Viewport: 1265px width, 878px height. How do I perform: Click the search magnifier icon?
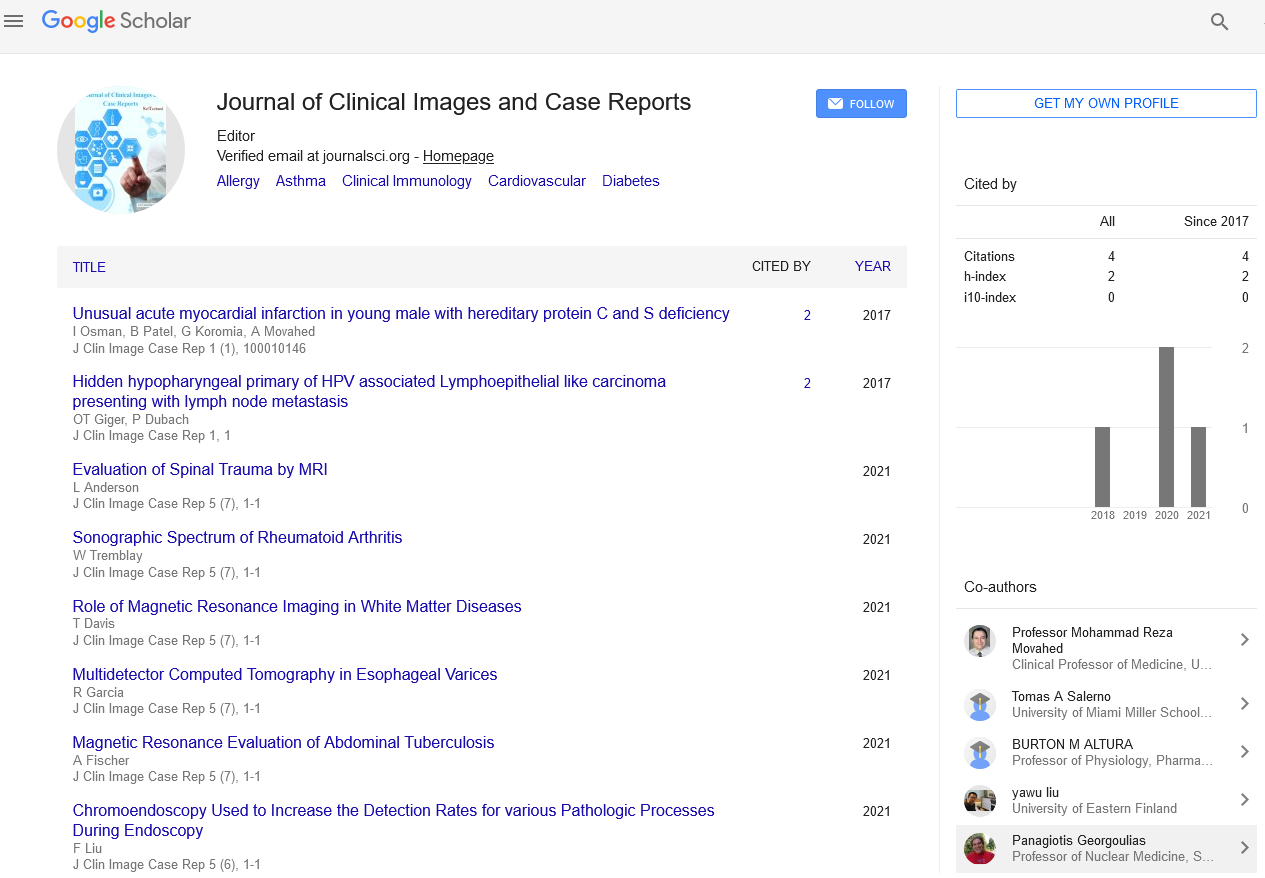1219,21
